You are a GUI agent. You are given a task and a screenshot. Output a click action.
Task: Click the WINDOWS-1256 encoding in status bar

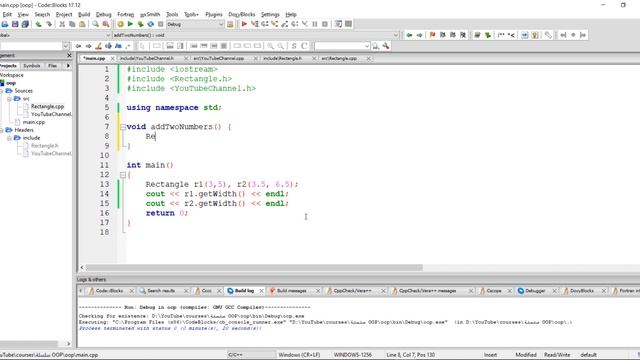click(x=353, y=355)
